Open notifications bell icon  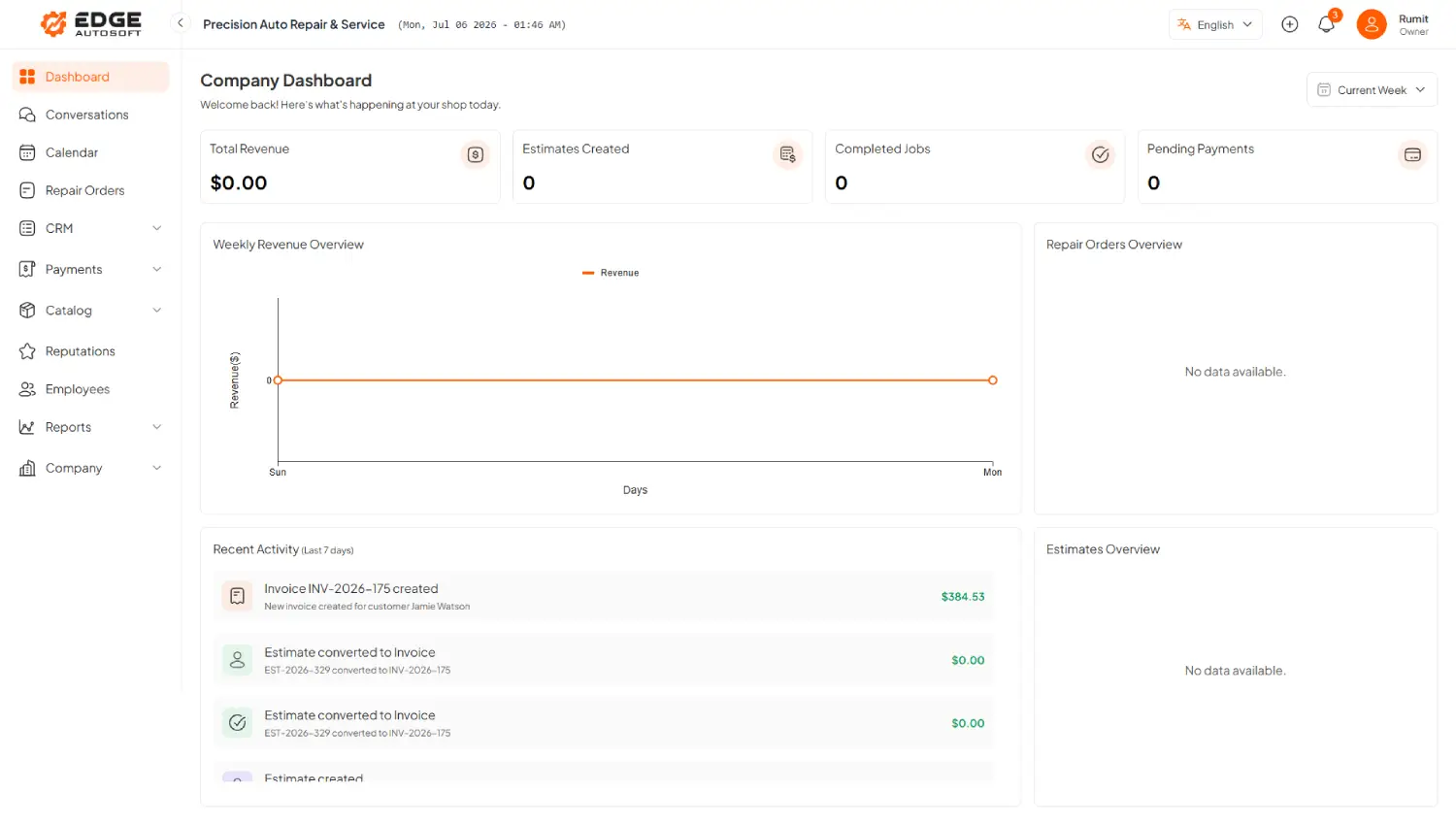1326,24
